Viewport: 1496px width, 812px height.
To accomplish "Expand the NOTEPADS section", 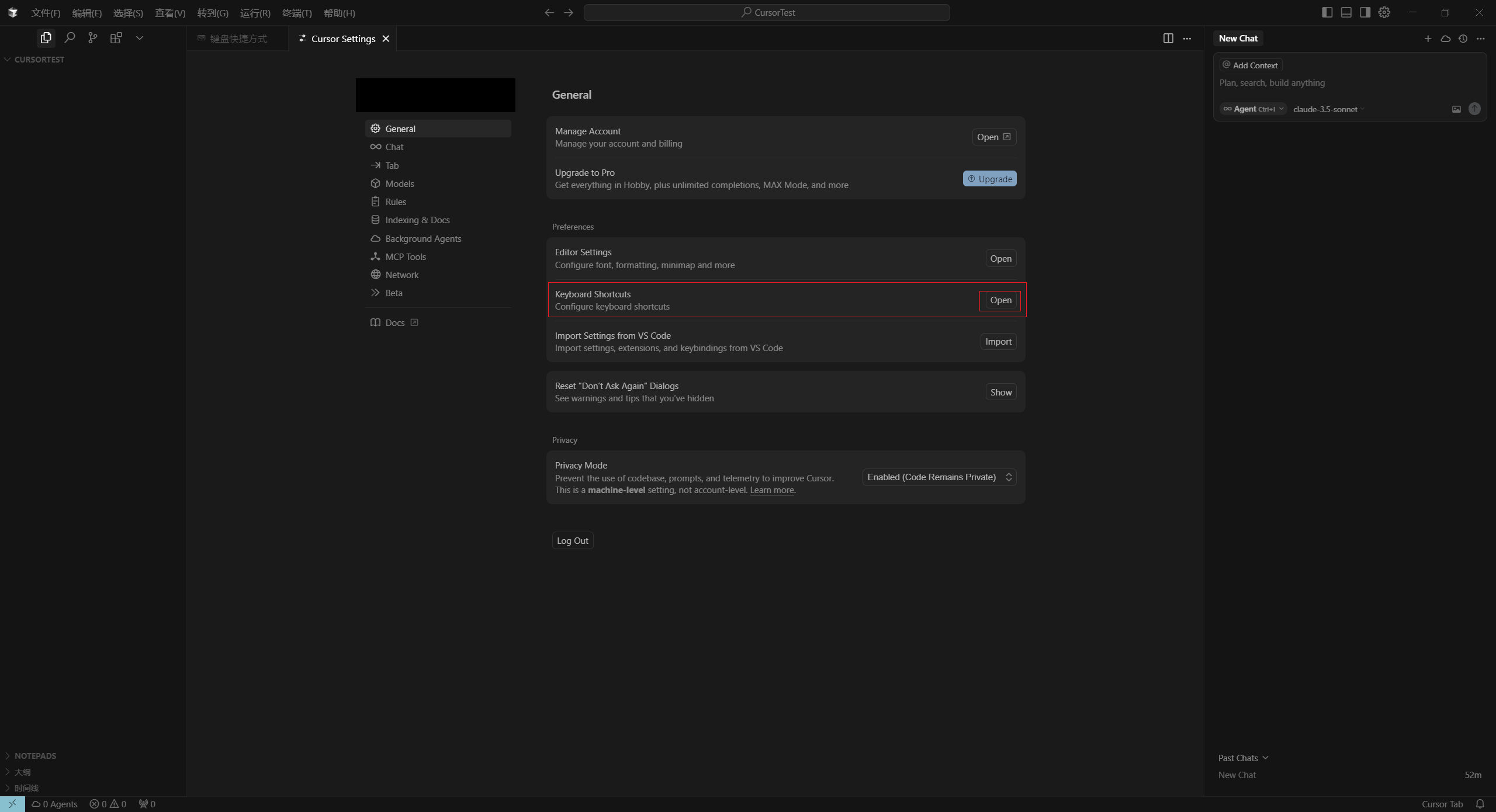I will click(x=35, y=755).
